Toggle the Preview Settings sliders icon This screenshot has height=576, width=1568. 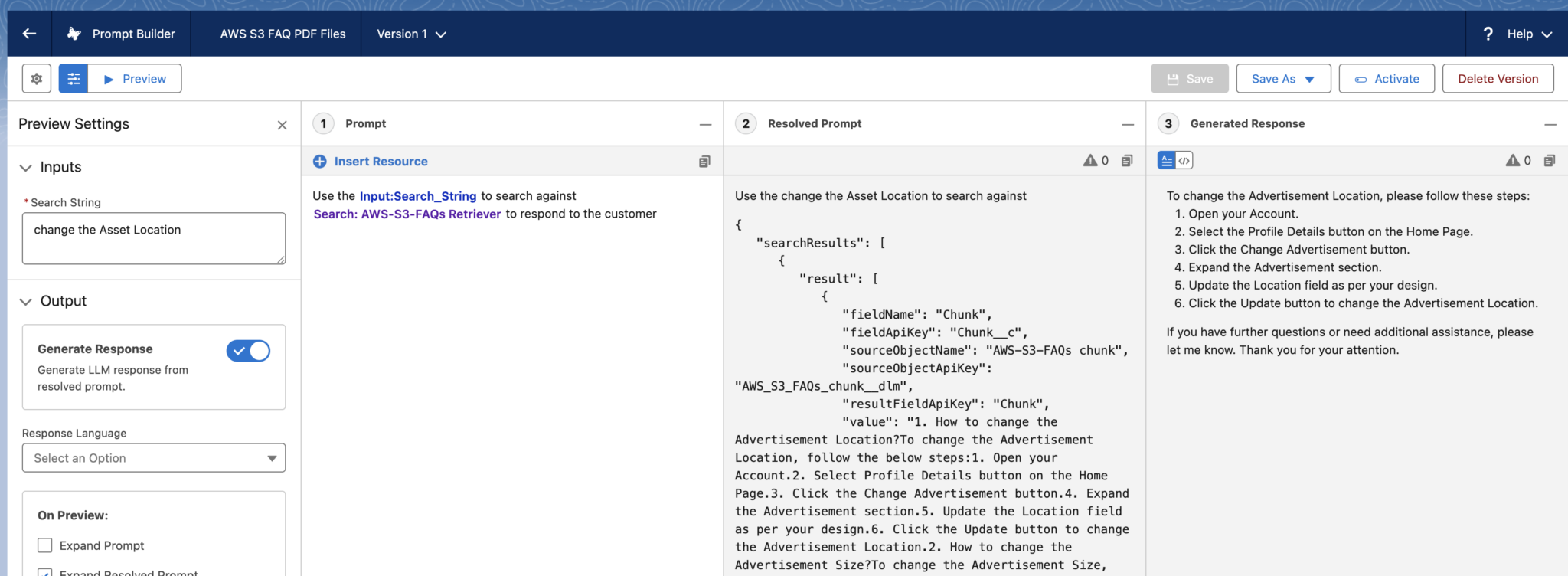(x=73, y=79)
